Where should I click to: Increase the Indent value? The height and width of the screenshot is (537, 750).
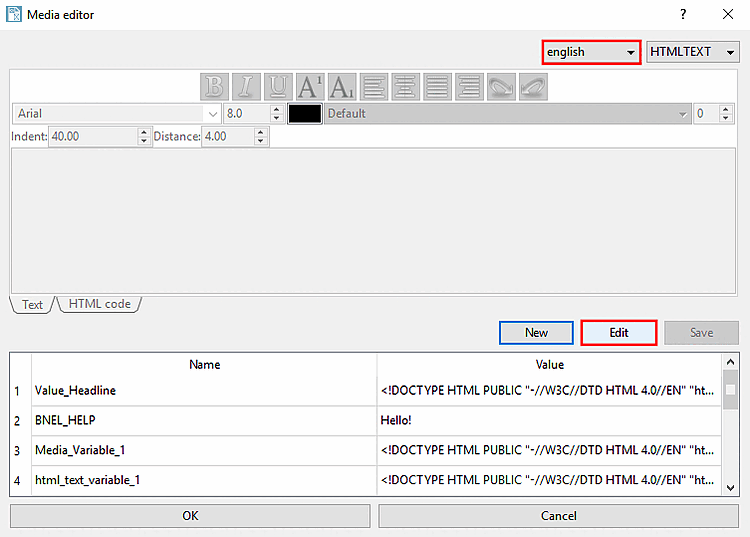(x=144, y=132)
